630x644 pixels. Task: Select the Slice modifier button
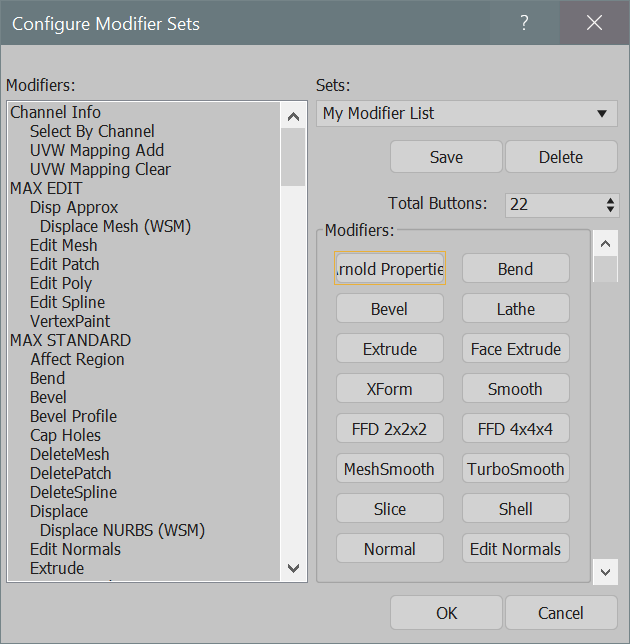click(x=390, y=508)
